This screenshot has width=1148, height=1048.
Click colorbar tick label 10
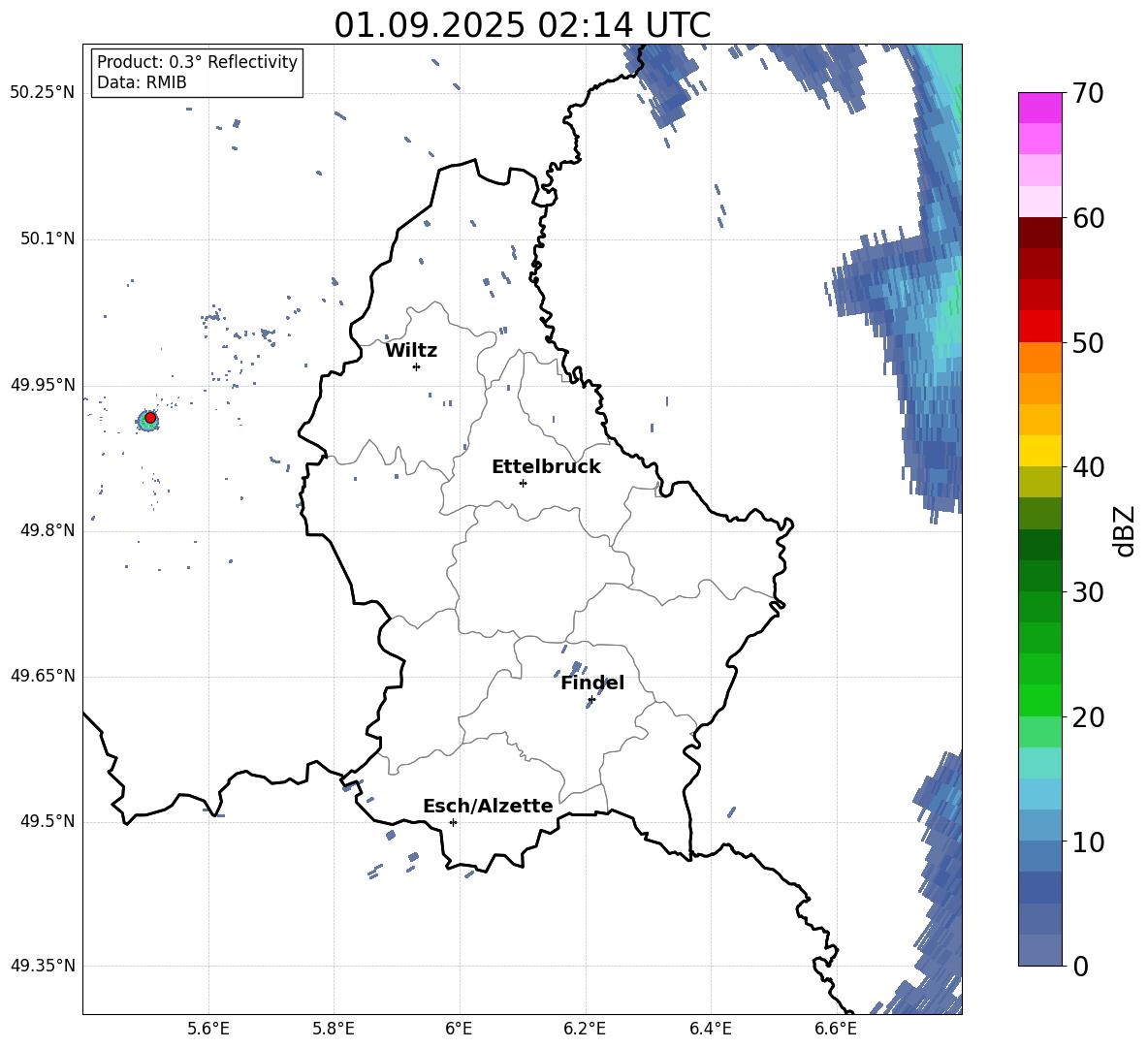pyautogui.click(x=1087, y=842)
